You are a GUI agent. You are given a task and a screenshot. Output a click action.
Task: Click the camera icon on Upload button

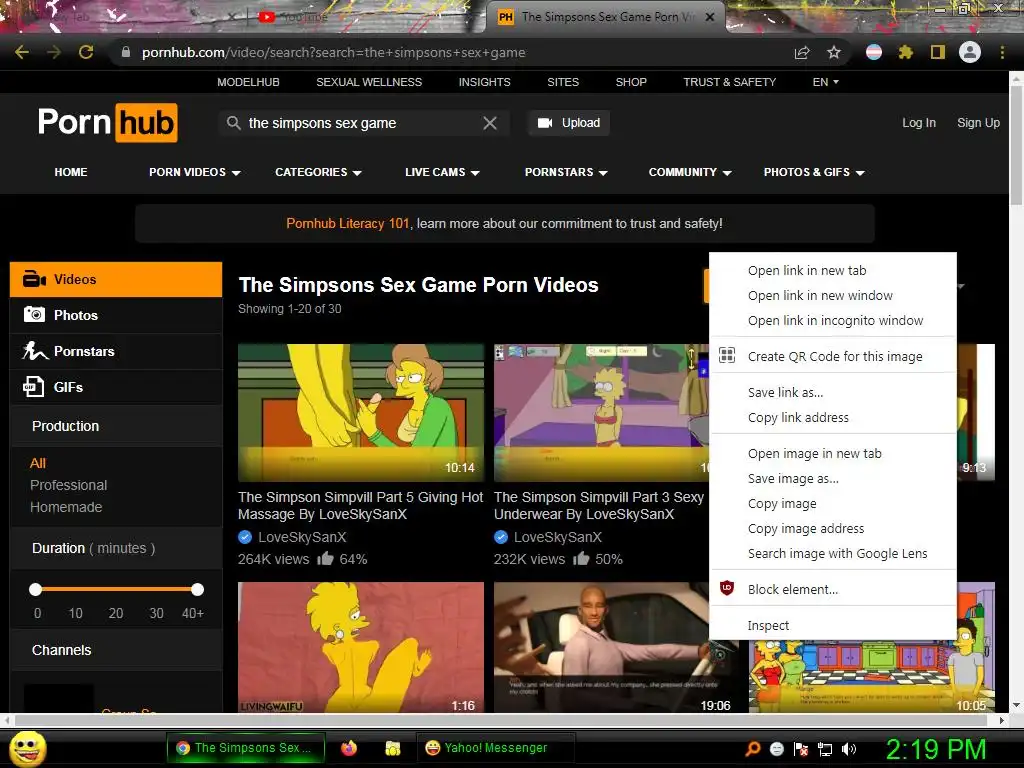coord(545,123)
